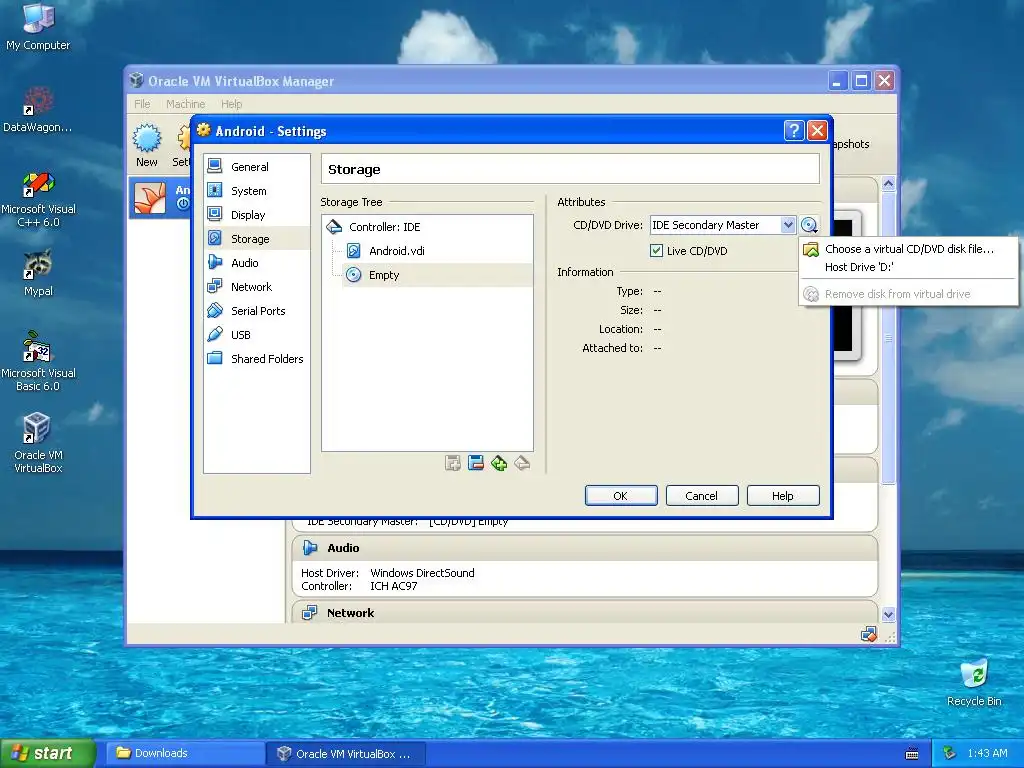
Task: Select the Storage settings category
Action: pos(256,238)
